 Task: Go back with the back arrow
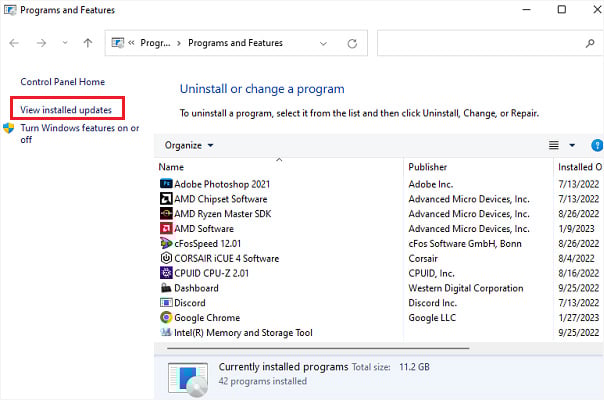coord(14,43)
